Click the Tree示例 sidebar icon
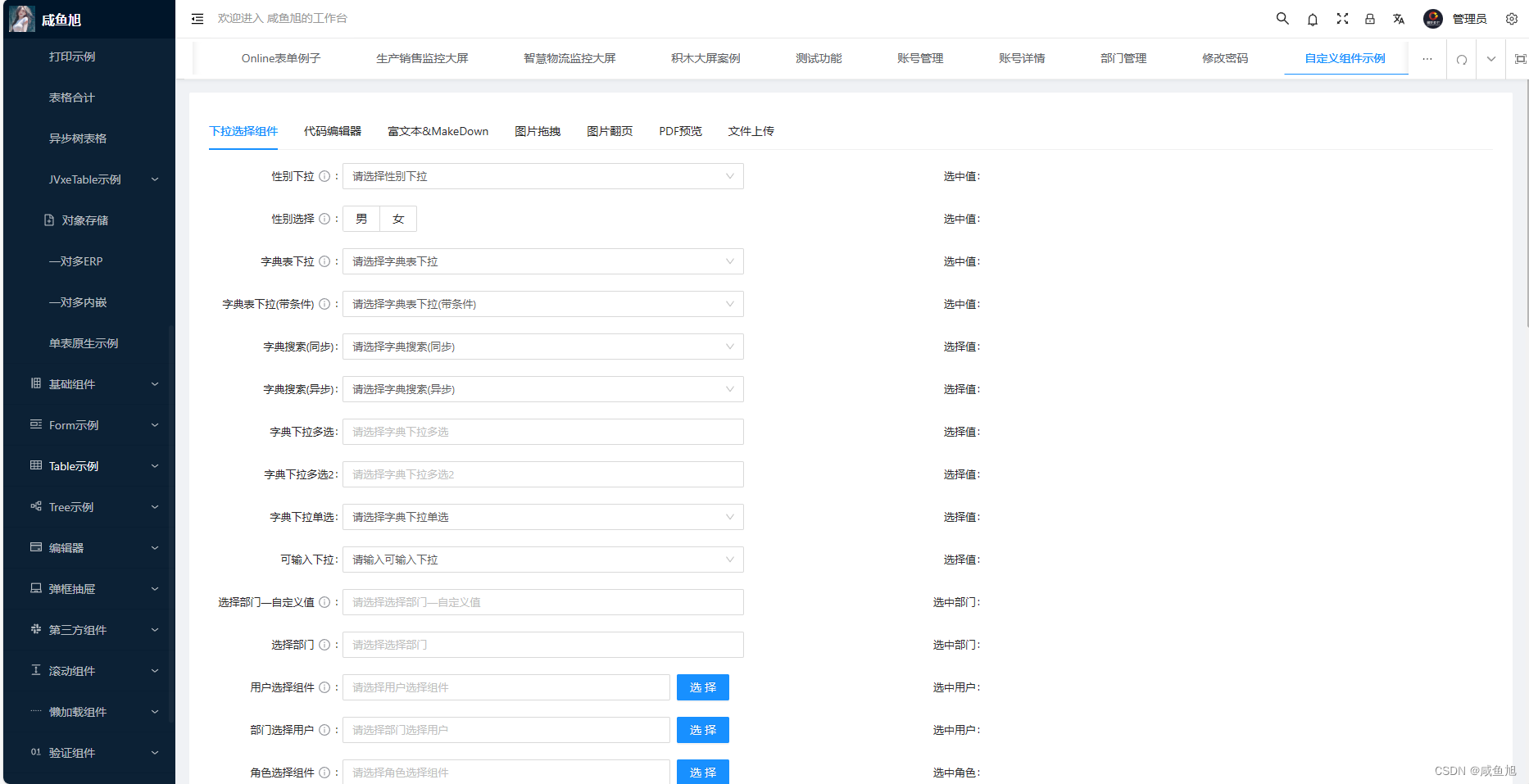 coord(36,506)
